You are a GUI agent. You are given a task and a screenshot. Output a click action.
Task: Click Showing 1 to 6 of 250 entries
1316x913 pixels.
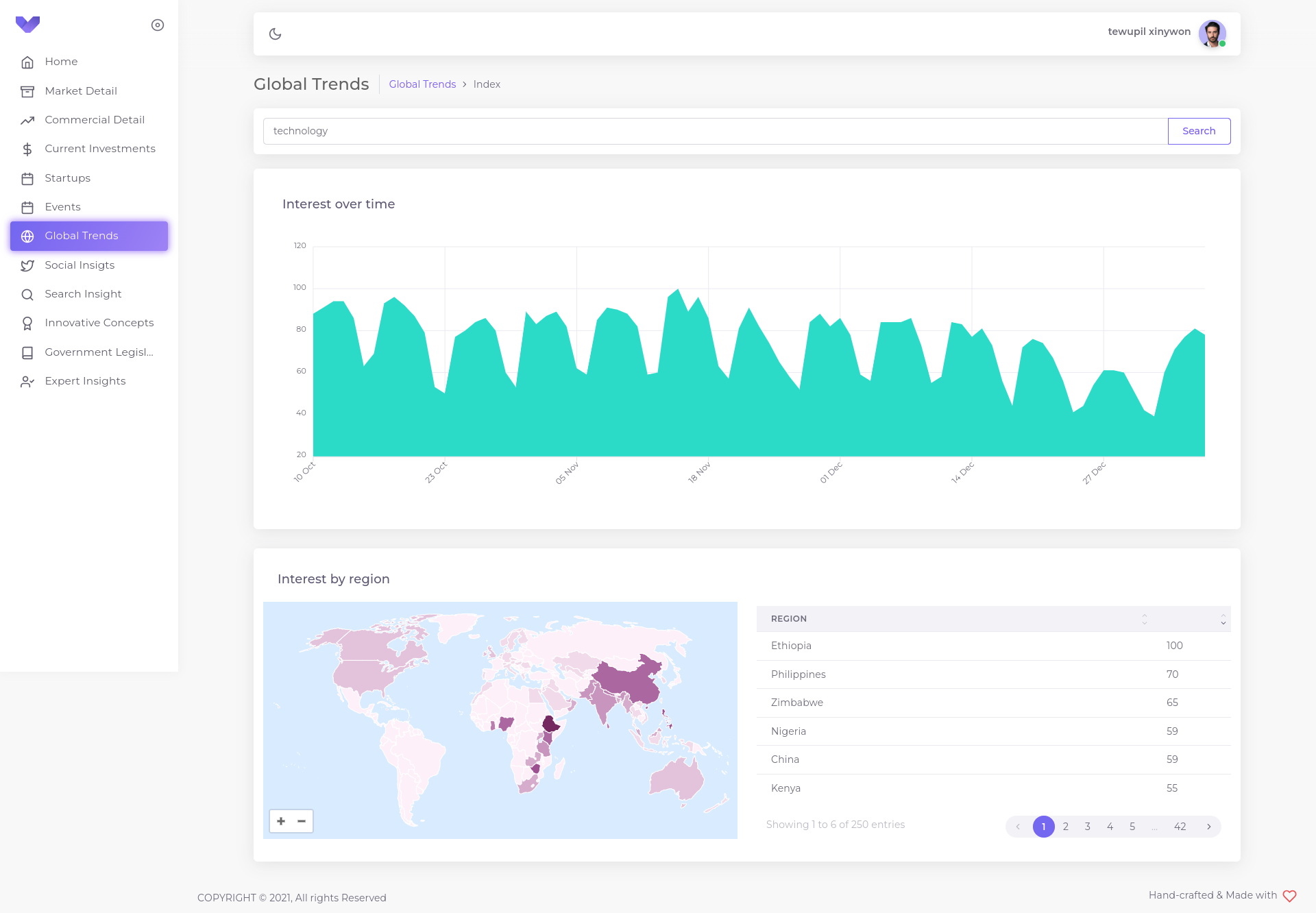[x=836, y=825]
